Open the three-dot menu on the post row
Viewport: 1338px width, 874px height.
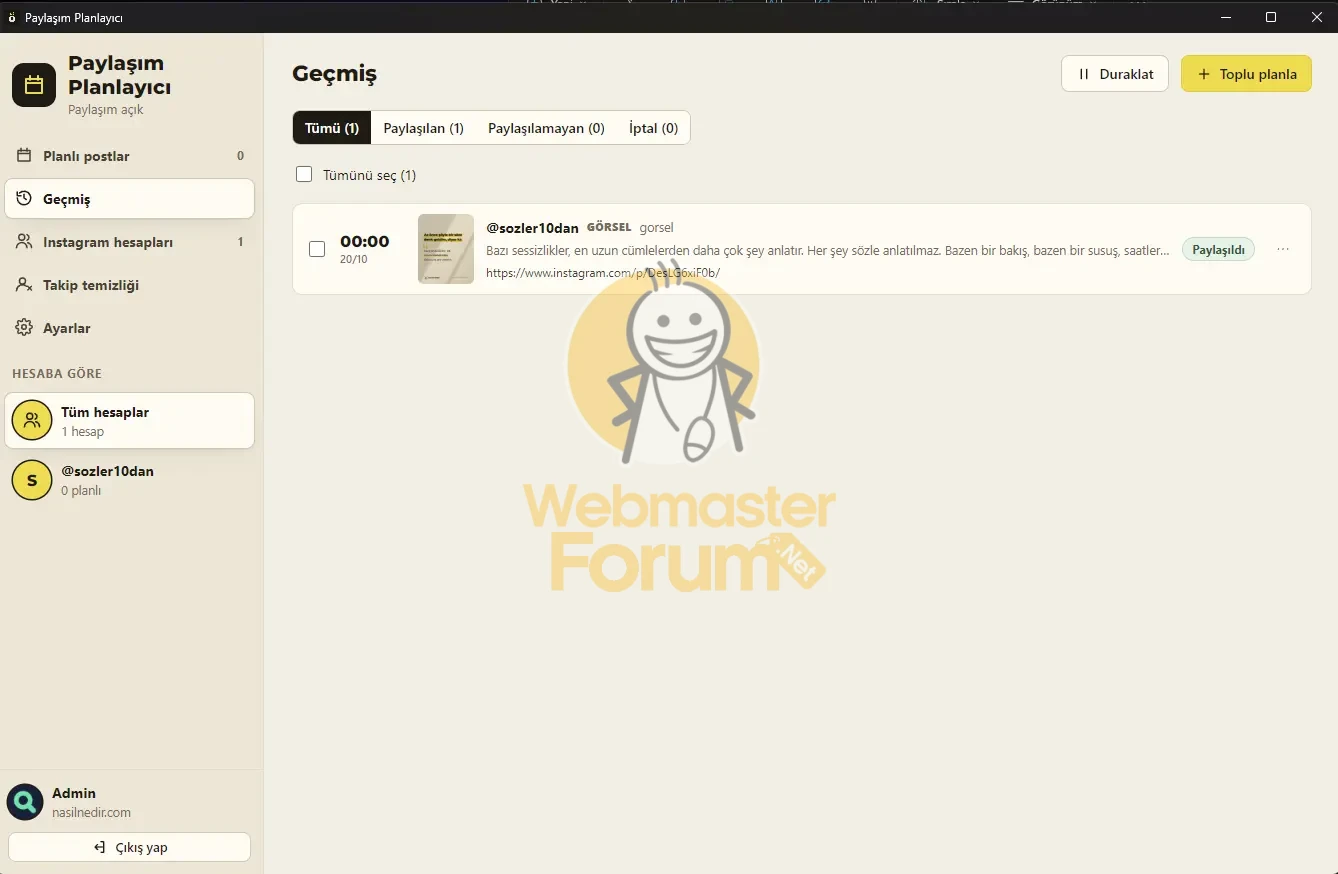pos(1283,249)
